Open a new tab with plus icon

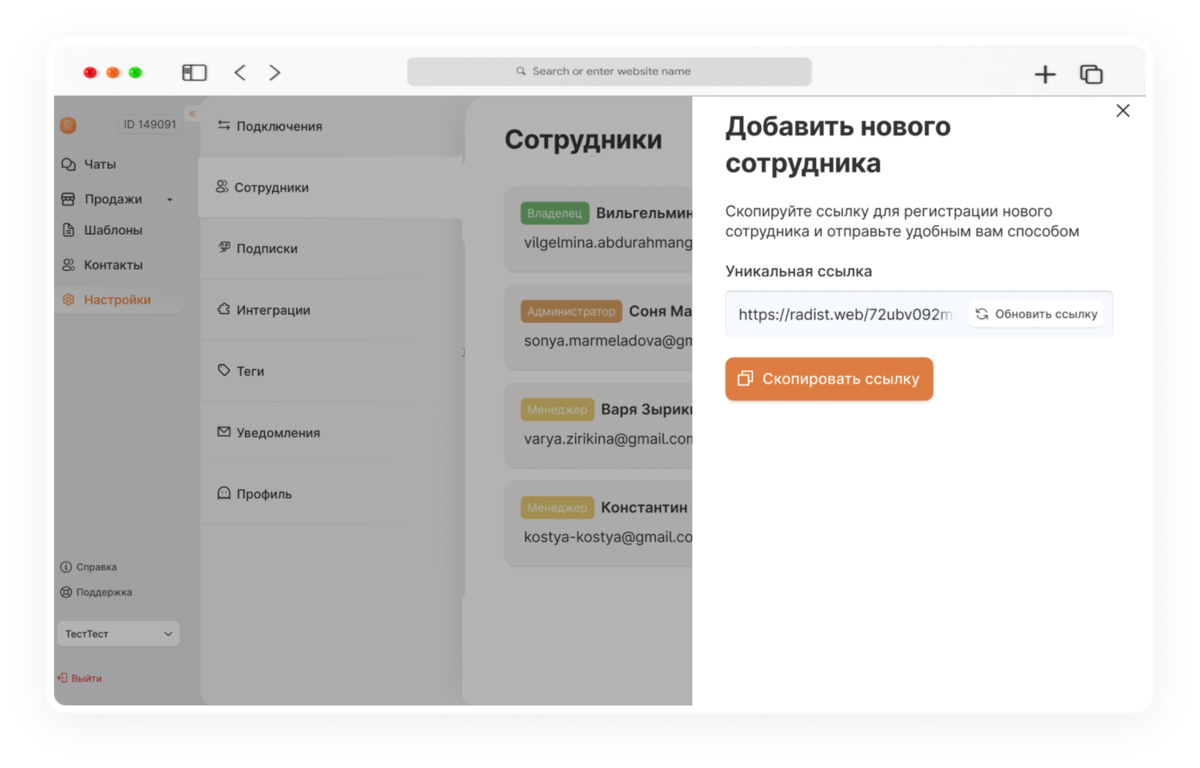1045,74
